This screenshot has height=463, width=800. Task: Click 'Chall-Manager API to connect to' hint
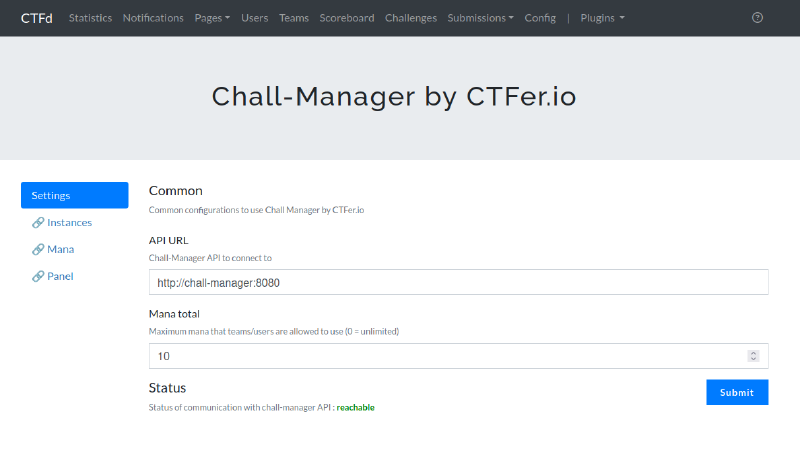(210, 258)
